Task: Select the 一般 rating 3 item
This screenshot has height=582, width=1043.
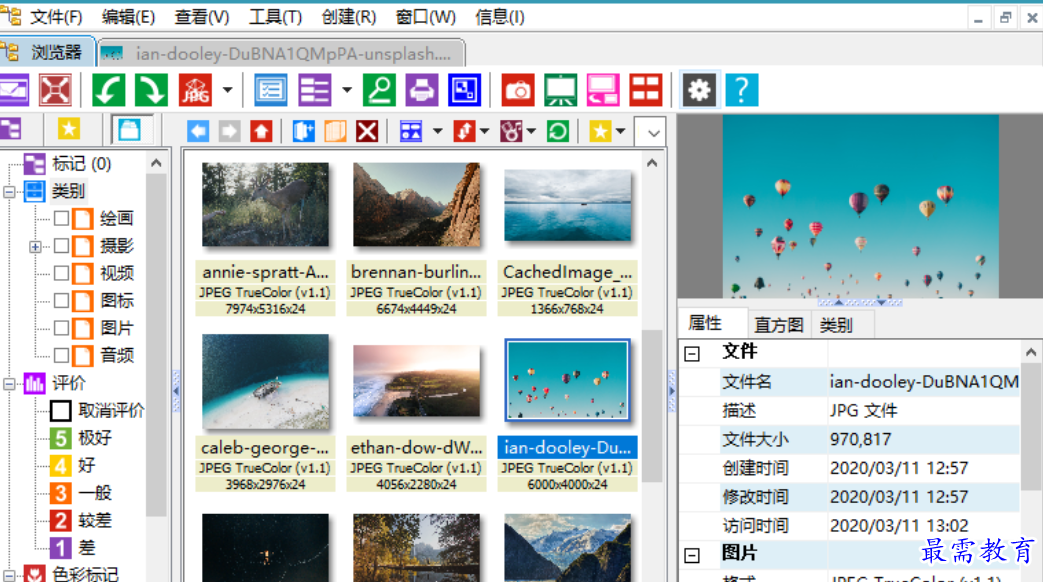Action: pyautogui.click(x=80, y=493)
